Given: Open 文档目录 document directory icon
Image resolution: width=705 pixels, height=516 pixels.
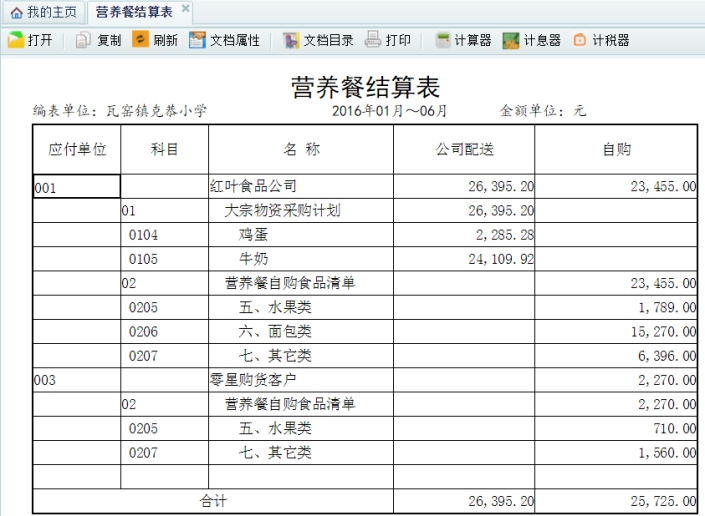Looking at the screenshot, I should (x=291, y=40).
